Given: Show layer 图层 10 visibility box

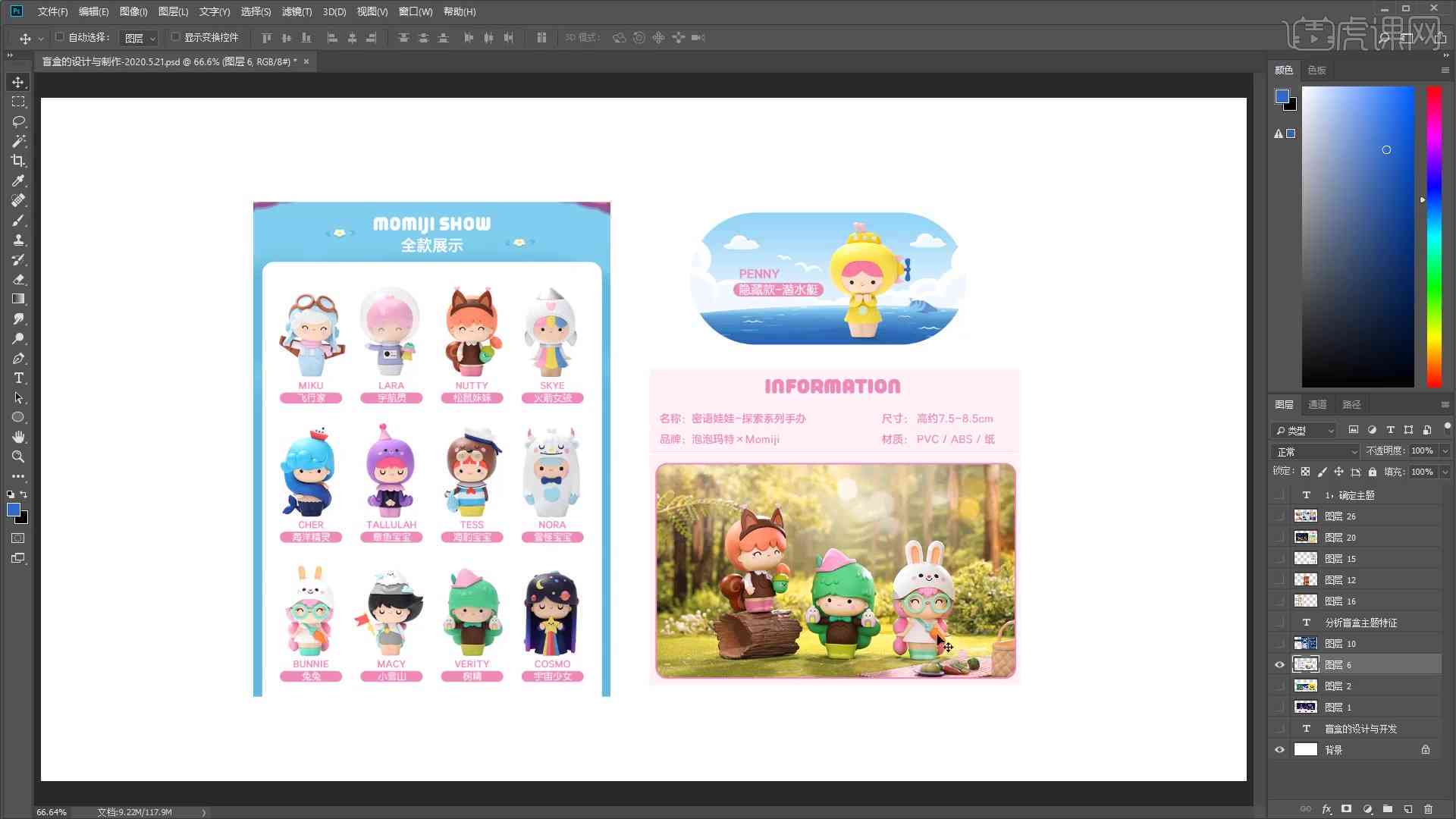Looking at the screenshot, I should point(1280,644).
